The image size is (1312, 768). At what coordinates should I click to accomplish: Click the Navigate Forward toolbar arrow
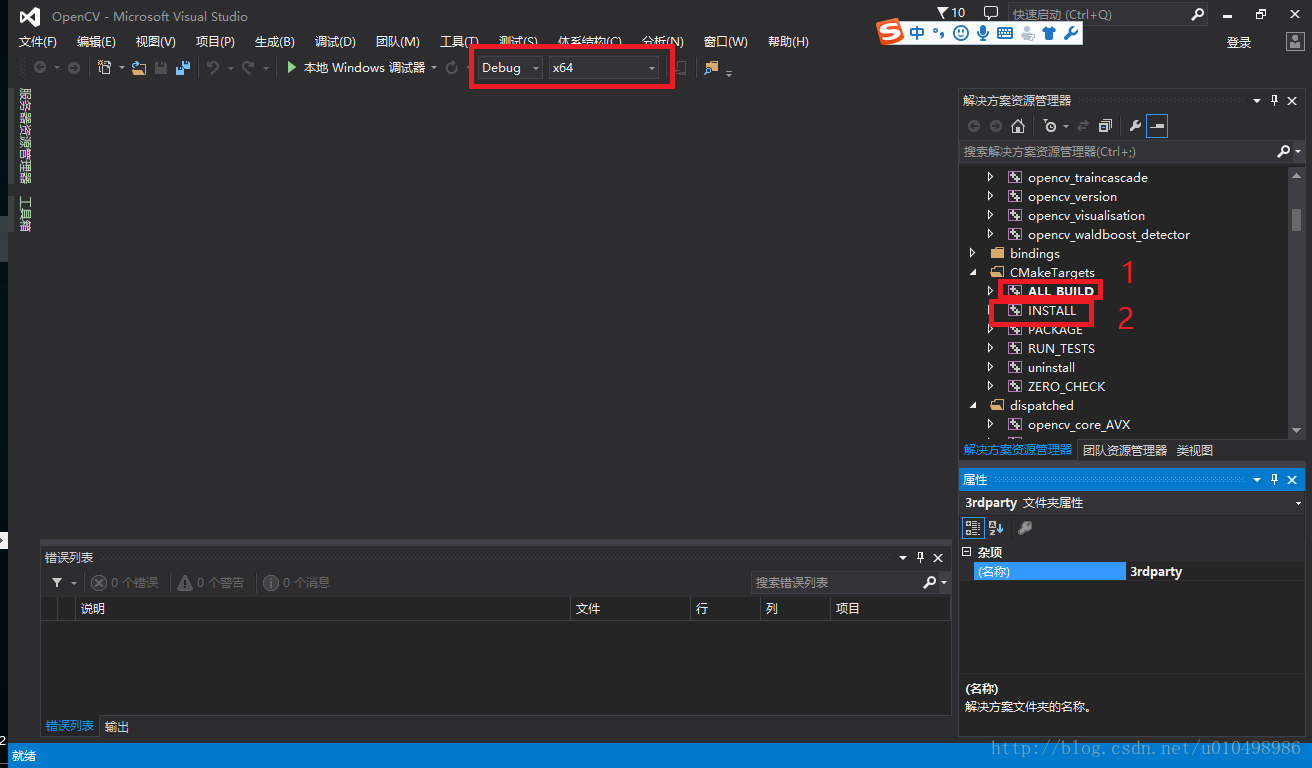pos(73,67)
